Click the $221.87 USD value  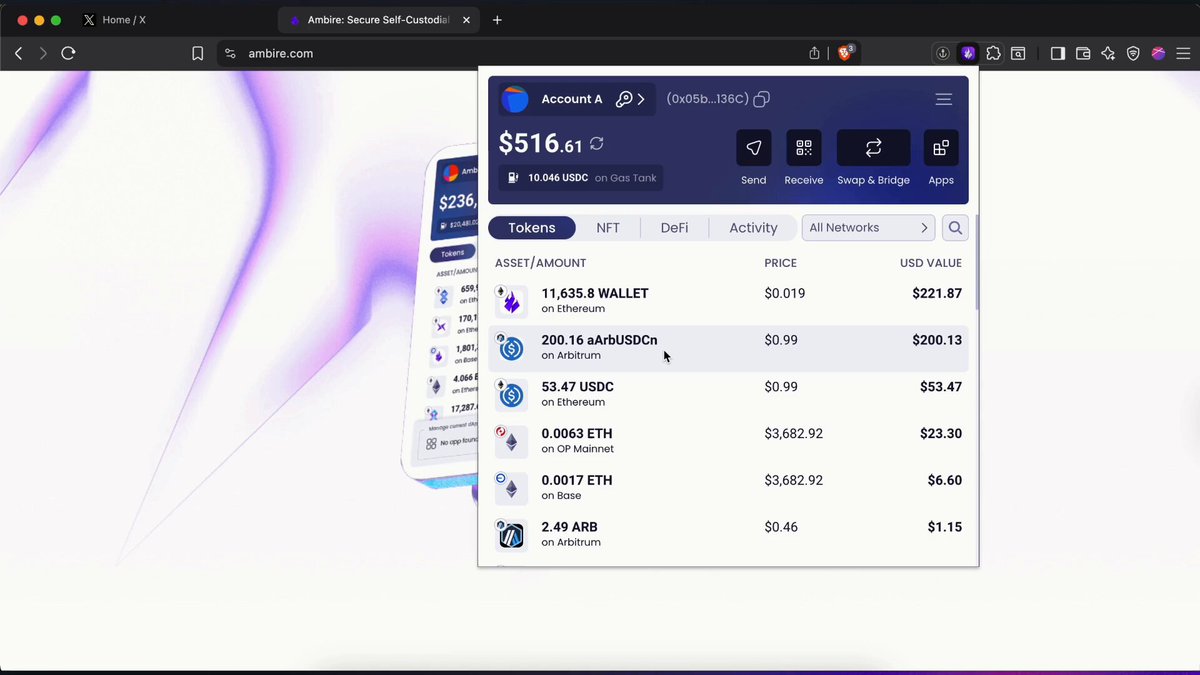tap(937, 294)
